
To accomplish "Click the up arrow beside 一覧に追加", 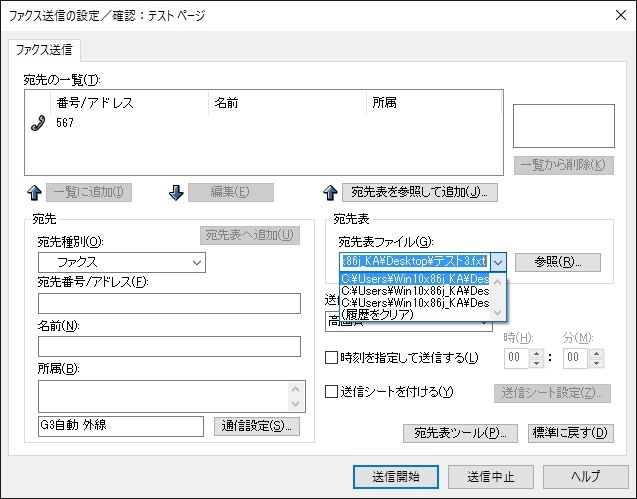I will [34, 192].
